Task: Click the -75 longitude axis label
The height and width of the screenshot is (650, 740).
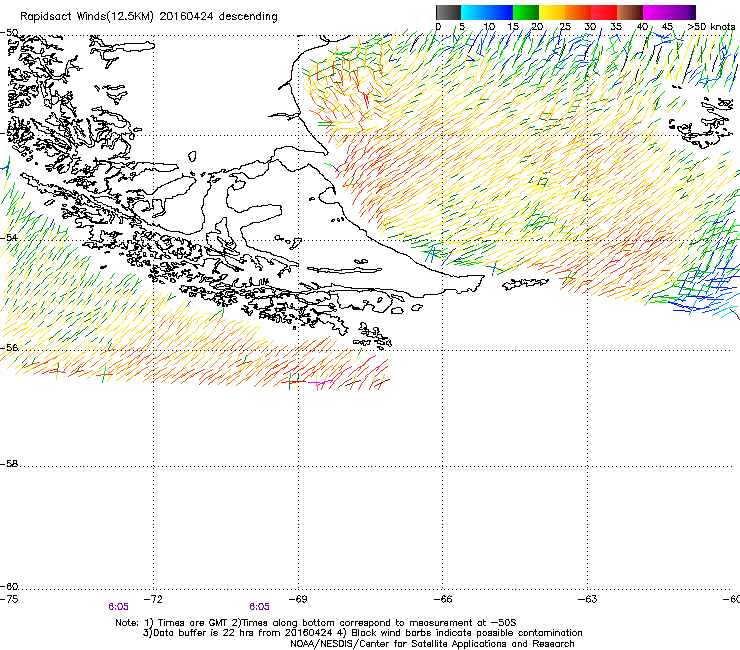Action: click(9, 599)
